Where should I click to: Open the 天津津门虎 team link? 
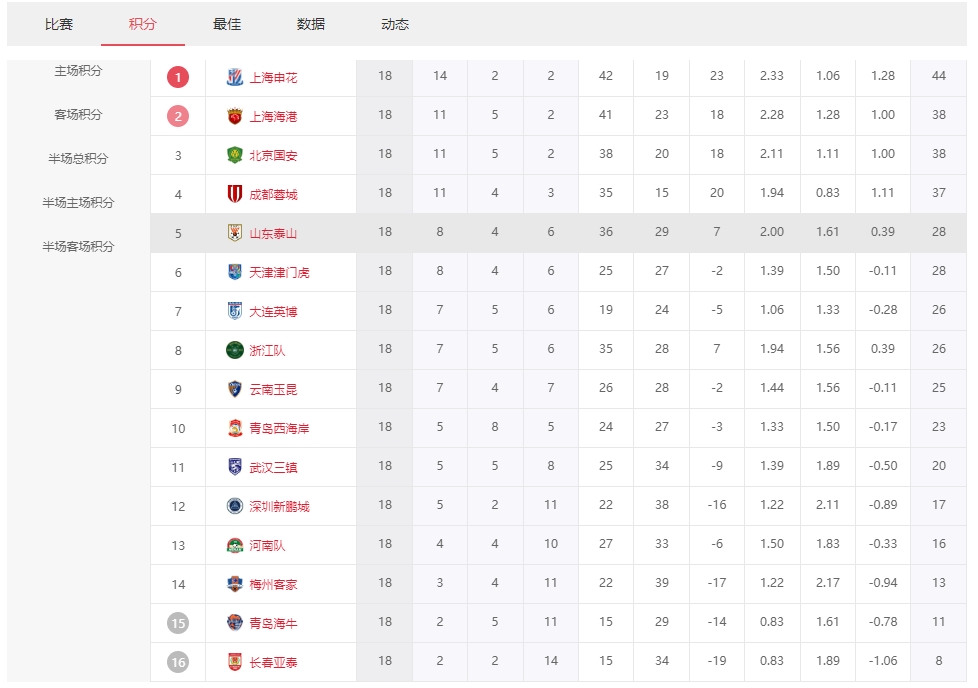(x=279, y=272)
